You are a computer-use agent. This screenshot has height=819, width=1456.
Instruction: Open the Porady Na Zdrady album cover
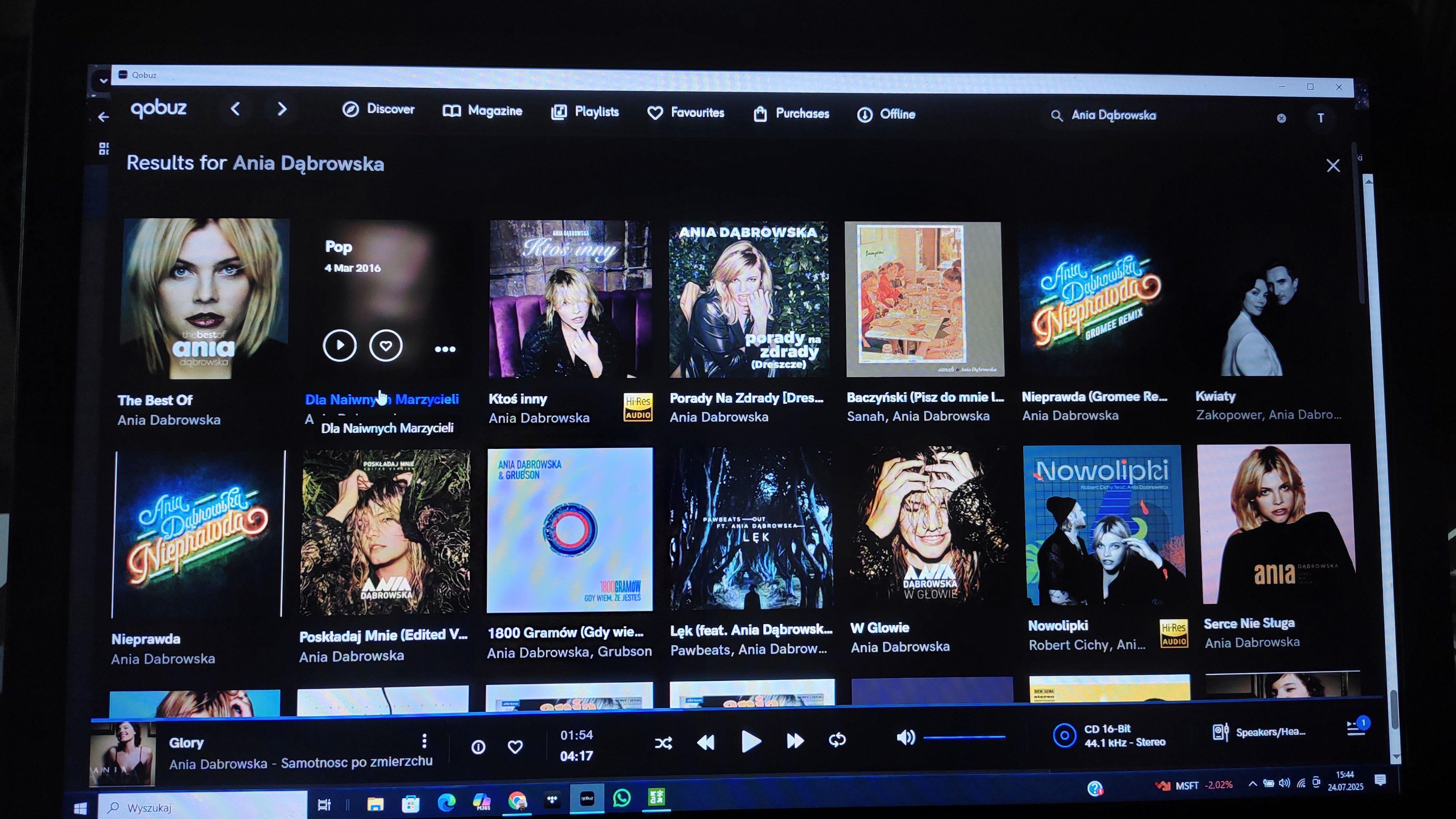tap(749, 299)
